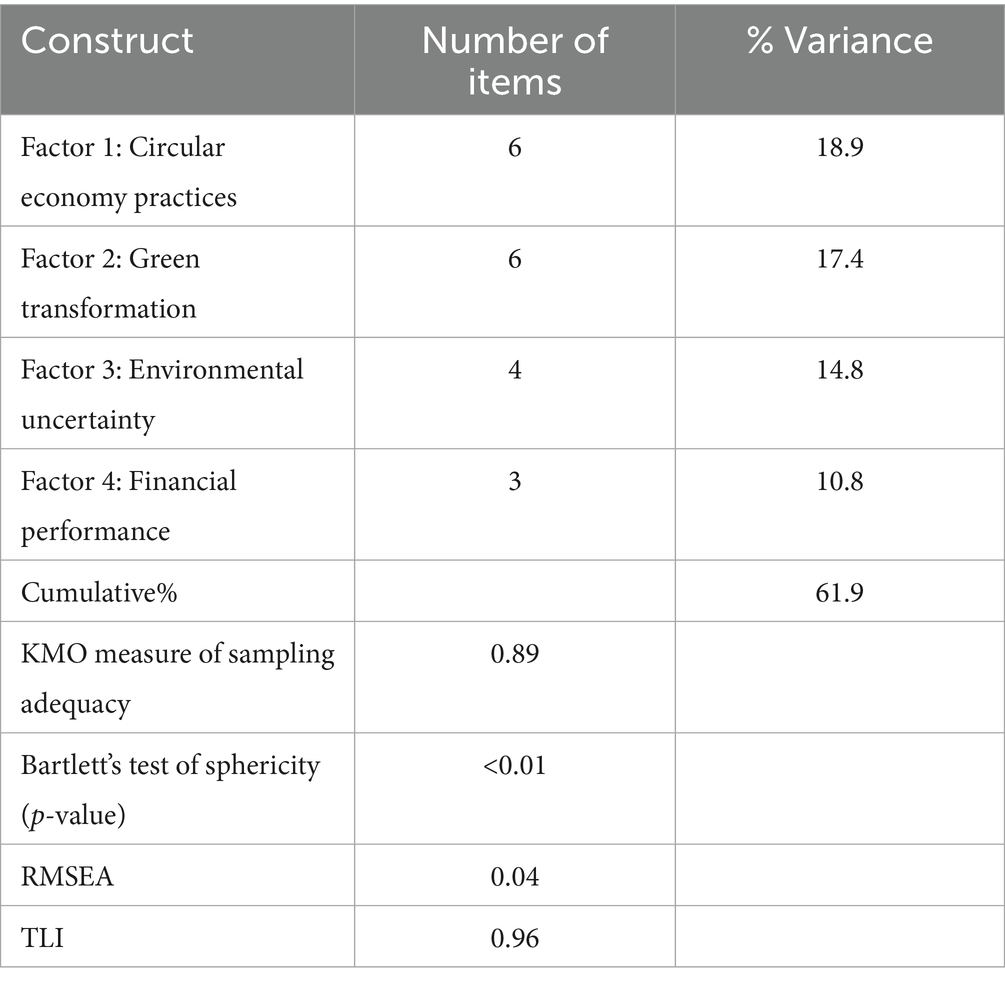This screenshot has width=1005, height=985.
Task: Select the Factor 3: Environmental uncertainty cell
Action: tap(162, 394)
